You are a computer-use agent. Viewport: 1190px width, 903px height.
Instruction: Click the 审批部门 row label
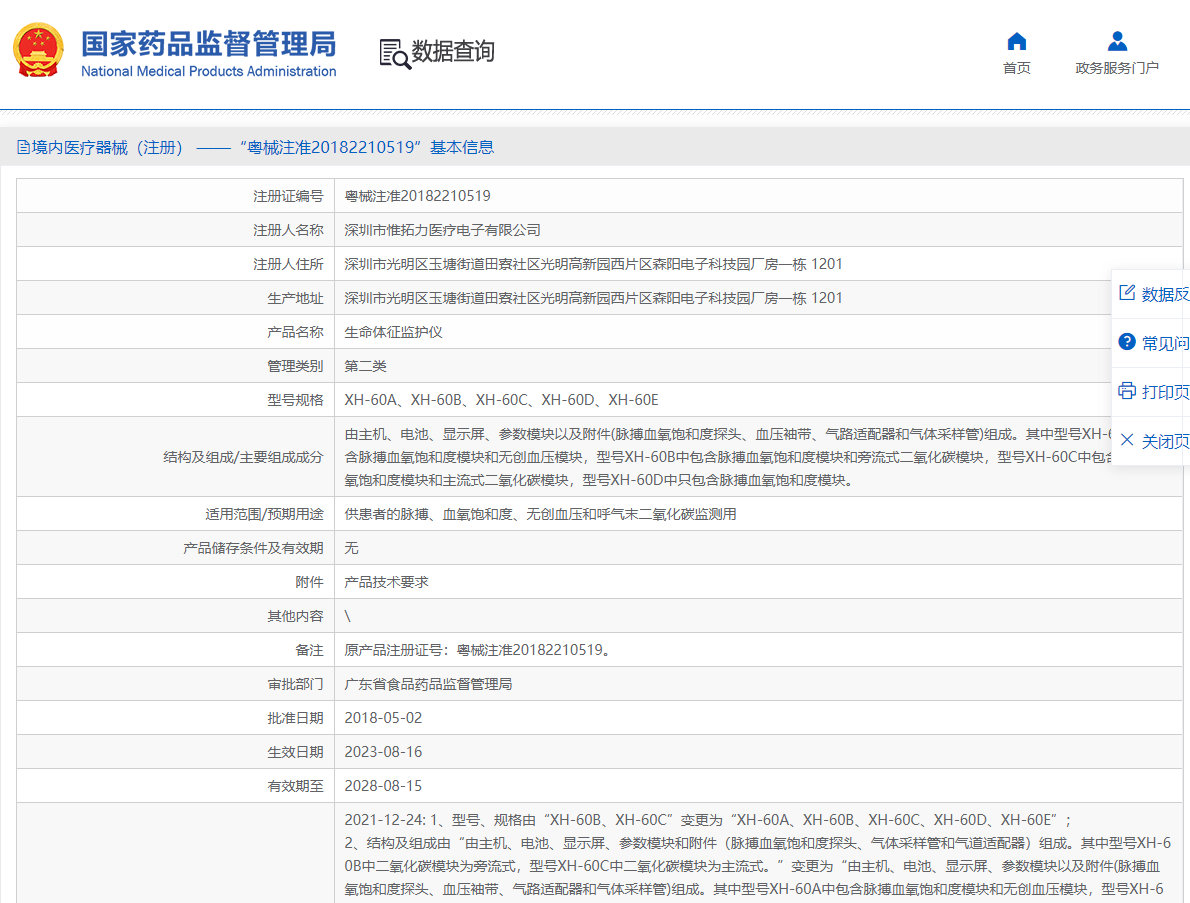[295, 684]
